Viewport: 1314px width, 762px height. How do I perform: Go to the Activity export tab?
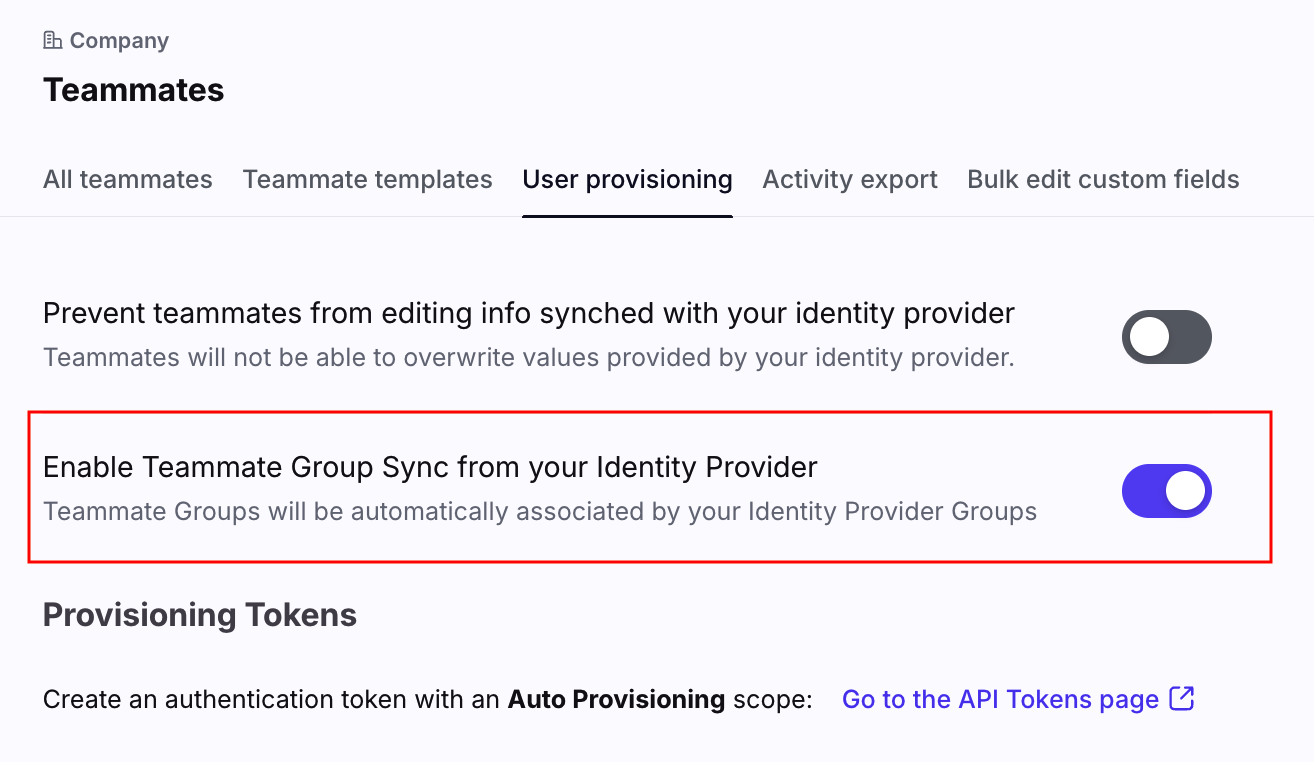pos(850,180)
